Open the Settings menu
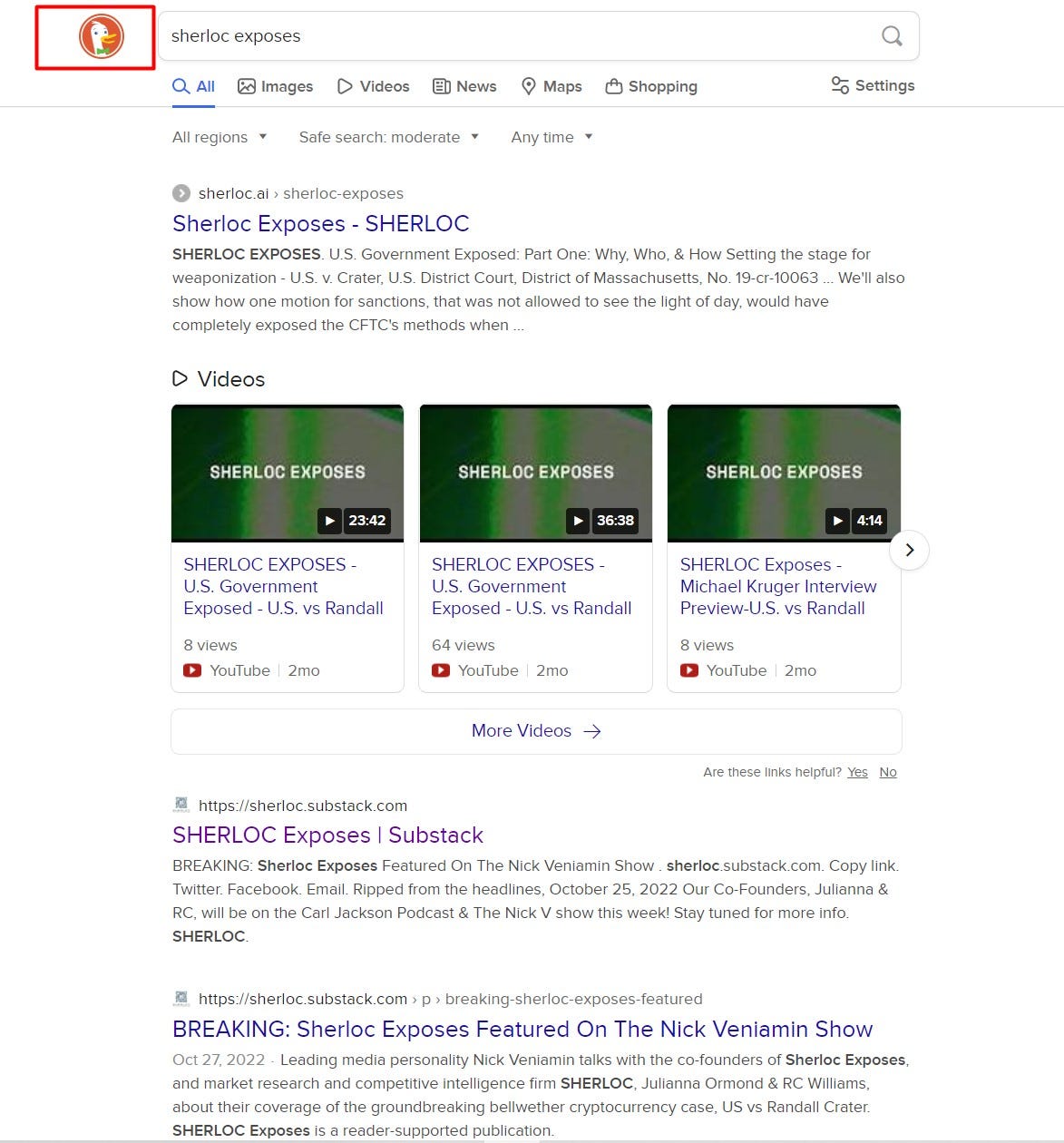Image resolution: width=1064 pixels, height=1143 pixels. tap(873, 85)
